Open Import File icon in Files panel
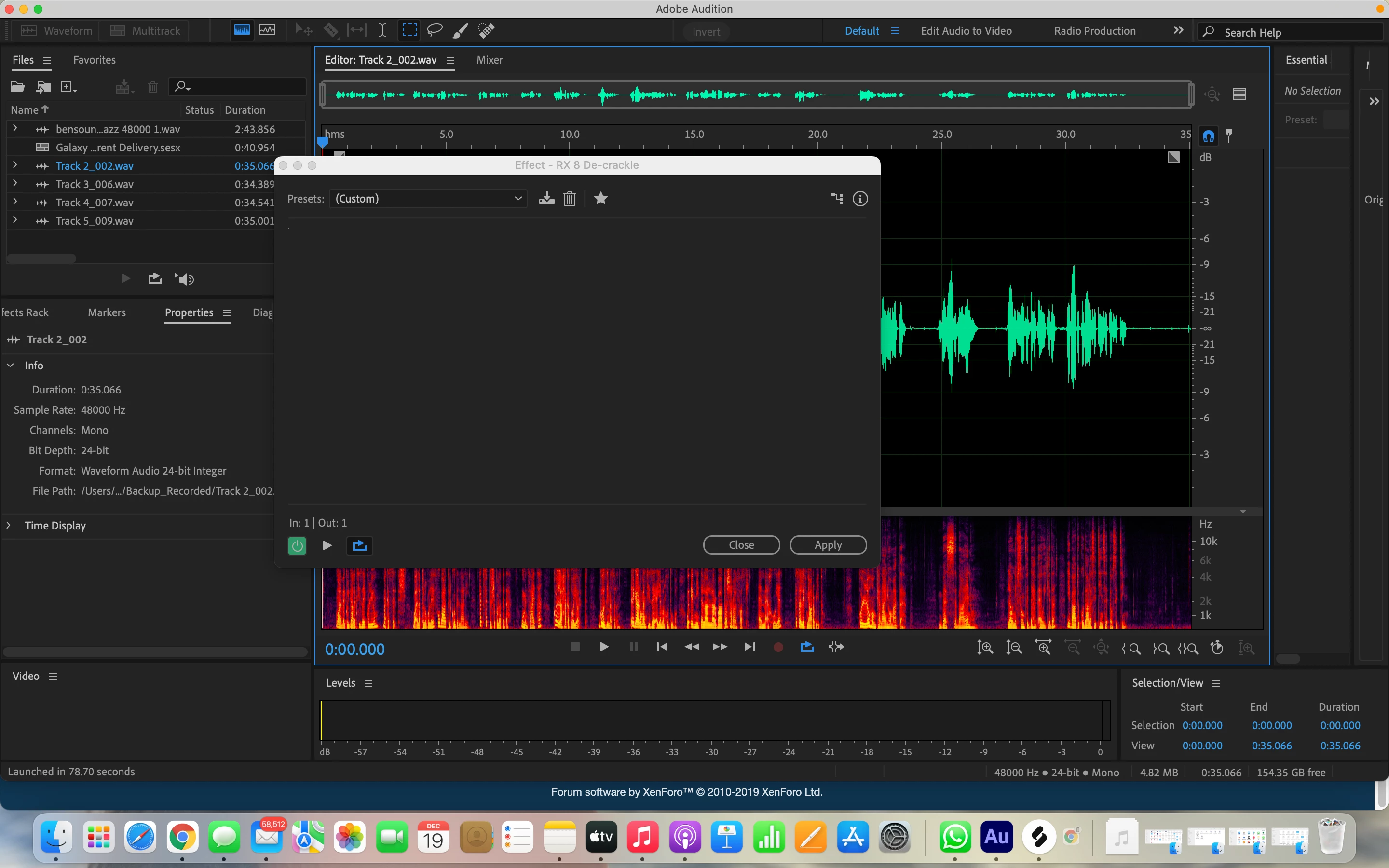The image size is (1389, 868). pyautogui.click(x=43, y=87)
